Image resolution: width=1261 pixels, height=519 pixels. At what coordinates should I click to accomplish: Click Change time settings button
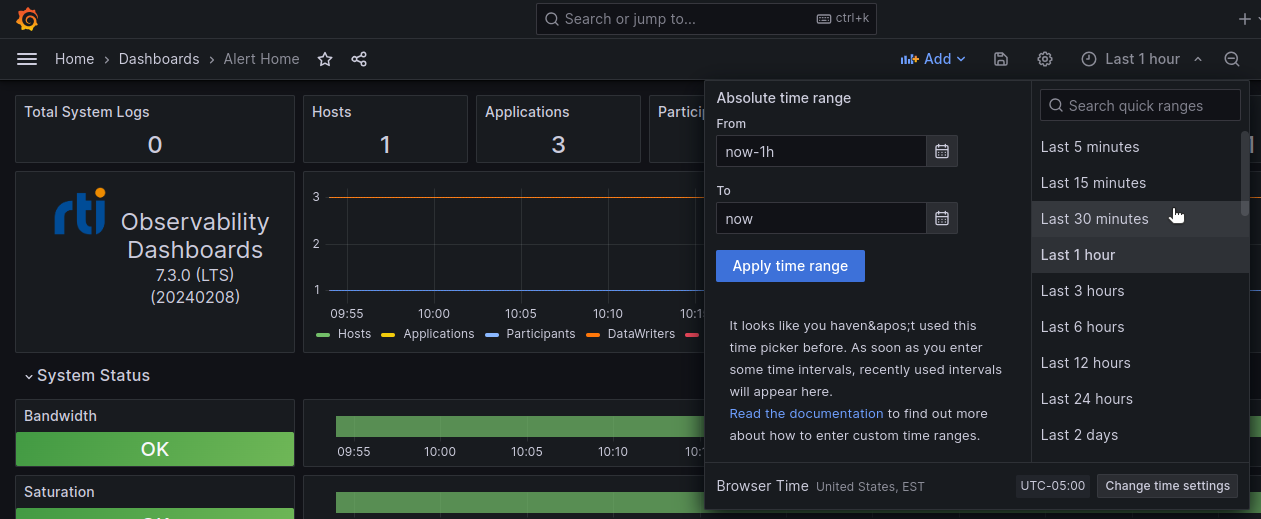point(1167,486)
